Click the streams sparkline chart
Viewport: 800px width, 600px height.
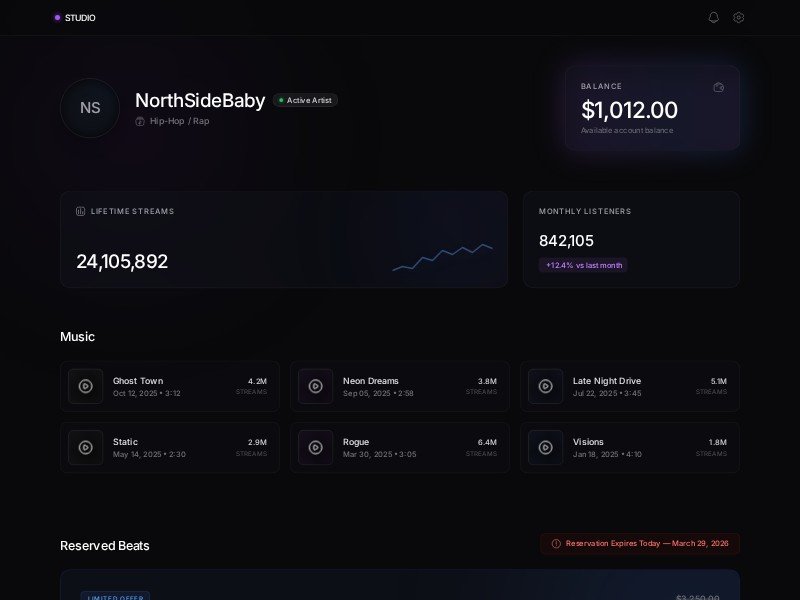pos(445,258)
